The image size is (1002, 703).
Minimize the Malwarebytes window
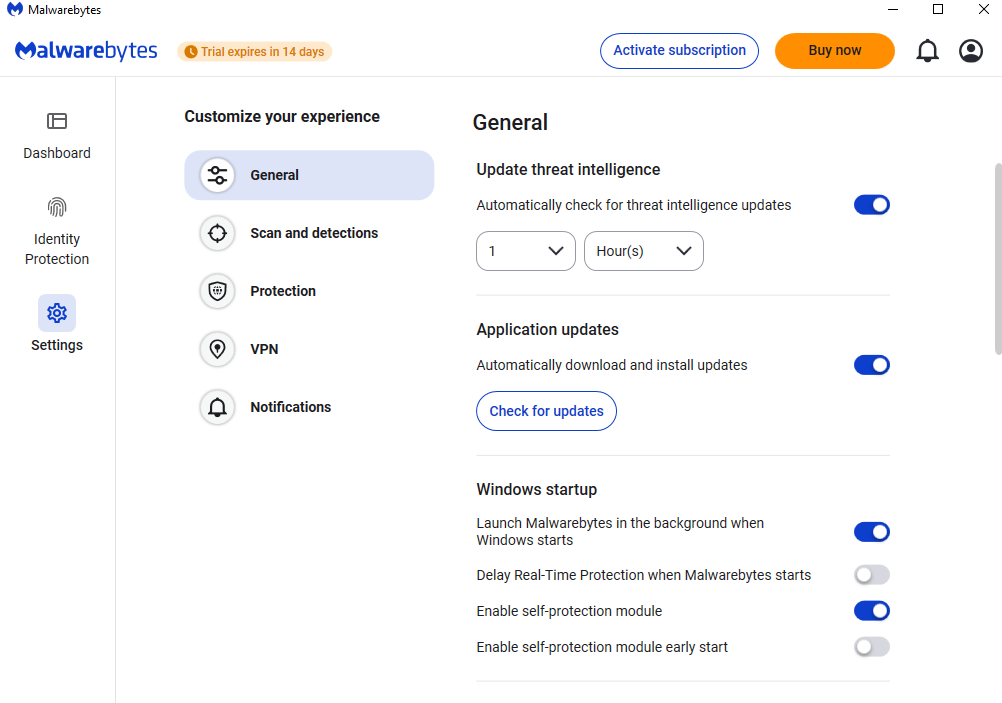pos(893,10)
